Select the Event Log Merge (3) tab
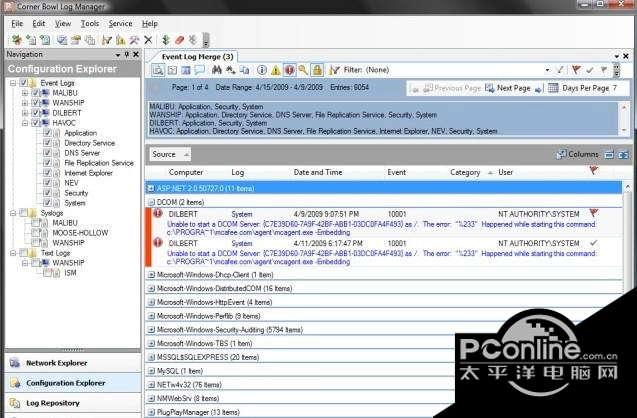 pyautogui.click(x=197, y=56)
